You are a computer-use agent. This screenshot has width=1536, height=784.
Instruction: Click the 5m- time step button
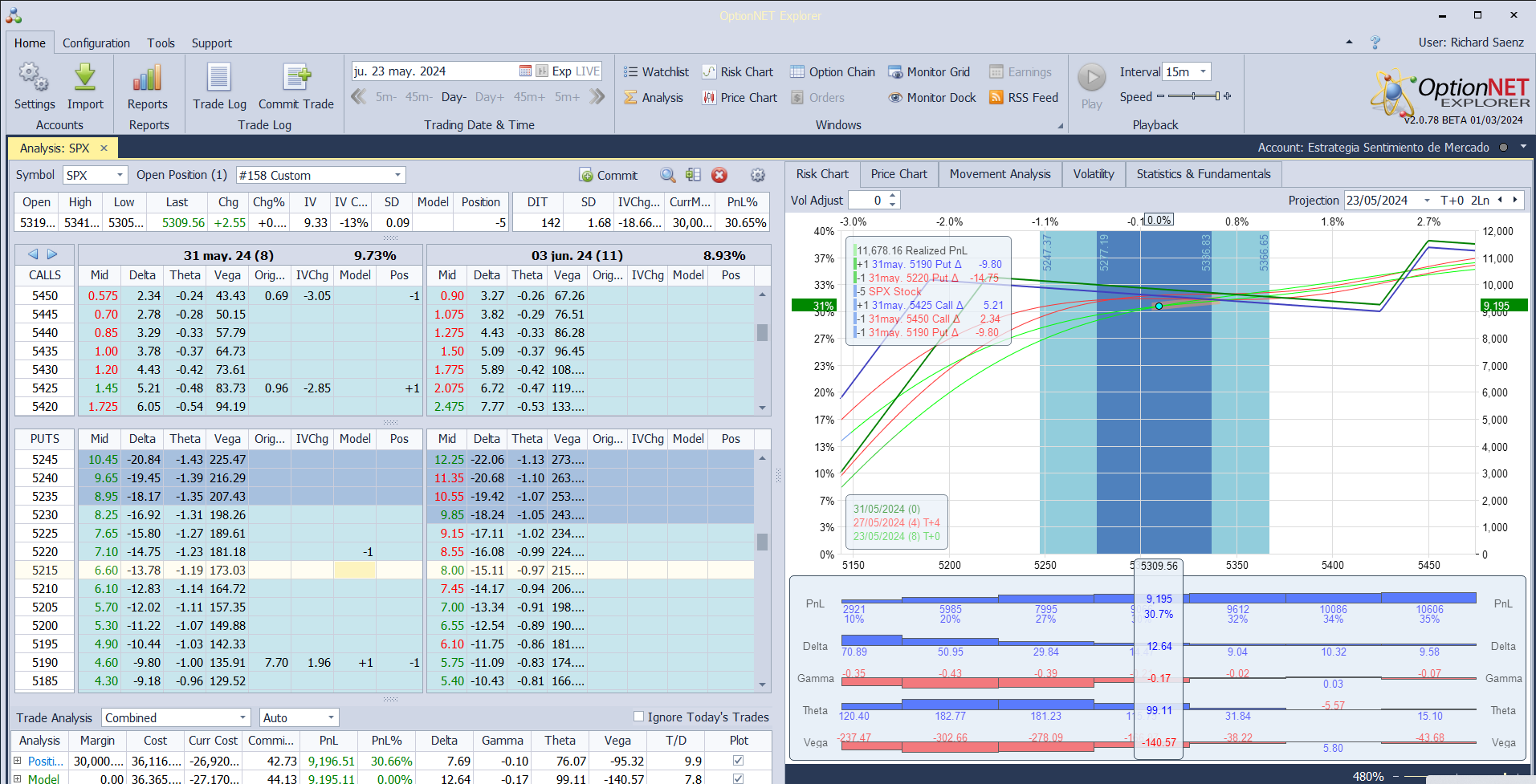coord(386,97)
